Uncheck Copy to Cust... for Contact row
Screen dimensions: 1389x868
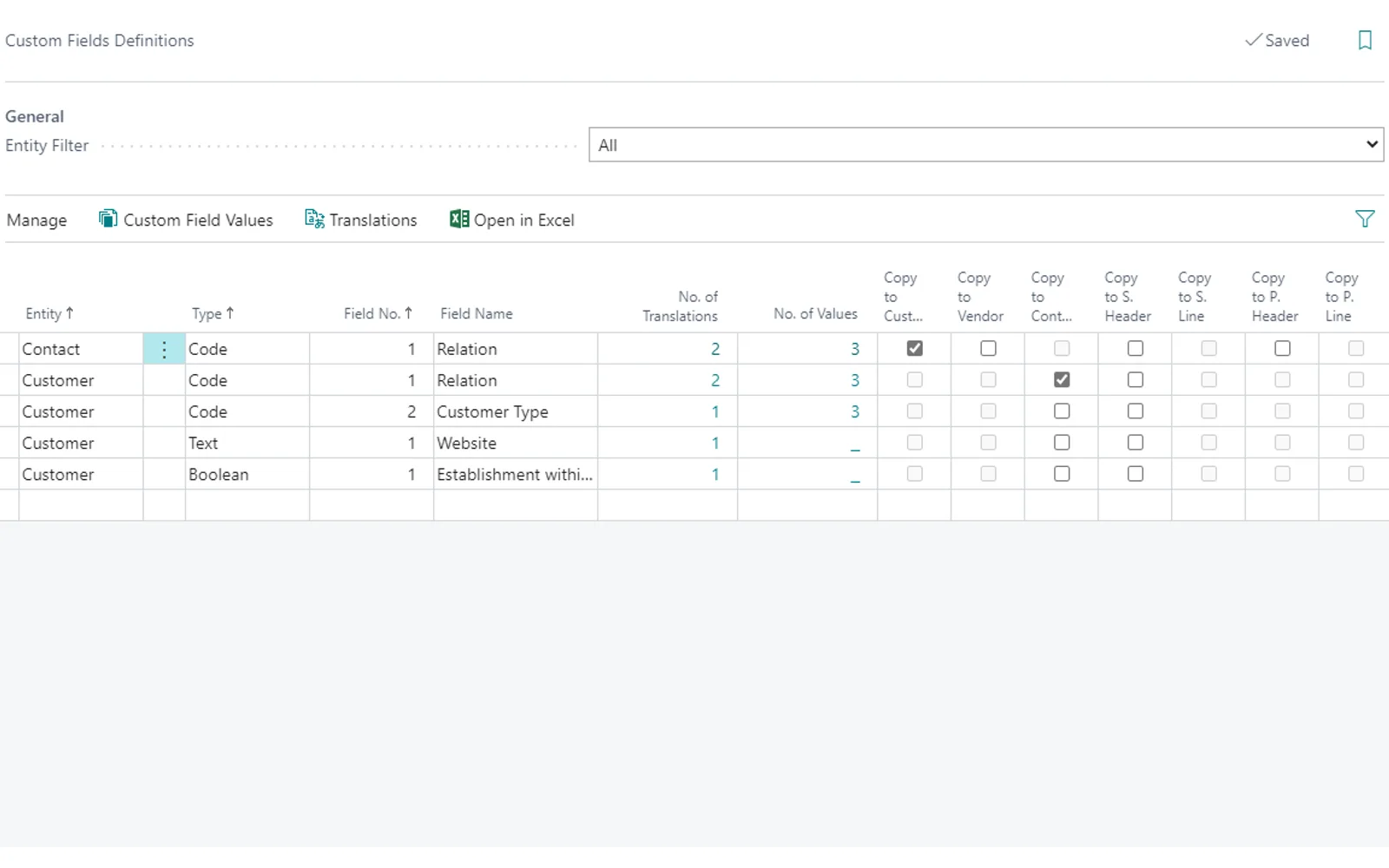coord(914,348)
